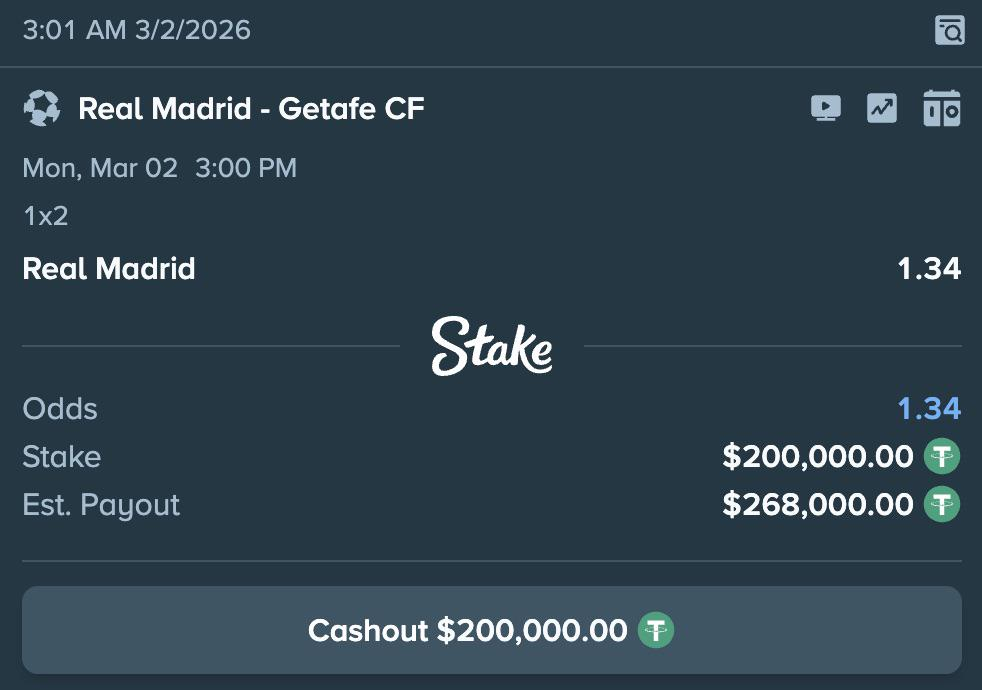Click the Tether icon inside the Cashout button
The width and height of the screenshot is (982, 690).
[x=657, y=630]
